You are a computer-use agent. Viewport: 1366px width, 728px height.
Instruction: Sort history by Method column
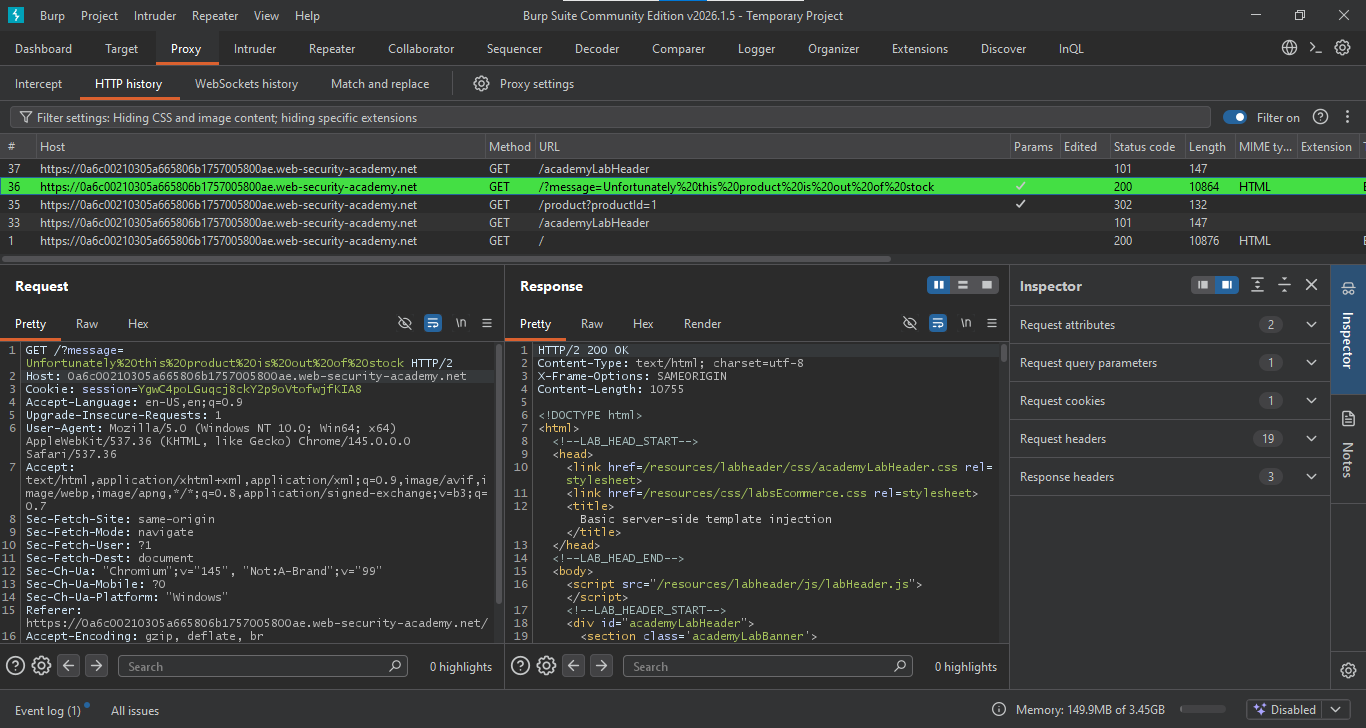point(510,146)
